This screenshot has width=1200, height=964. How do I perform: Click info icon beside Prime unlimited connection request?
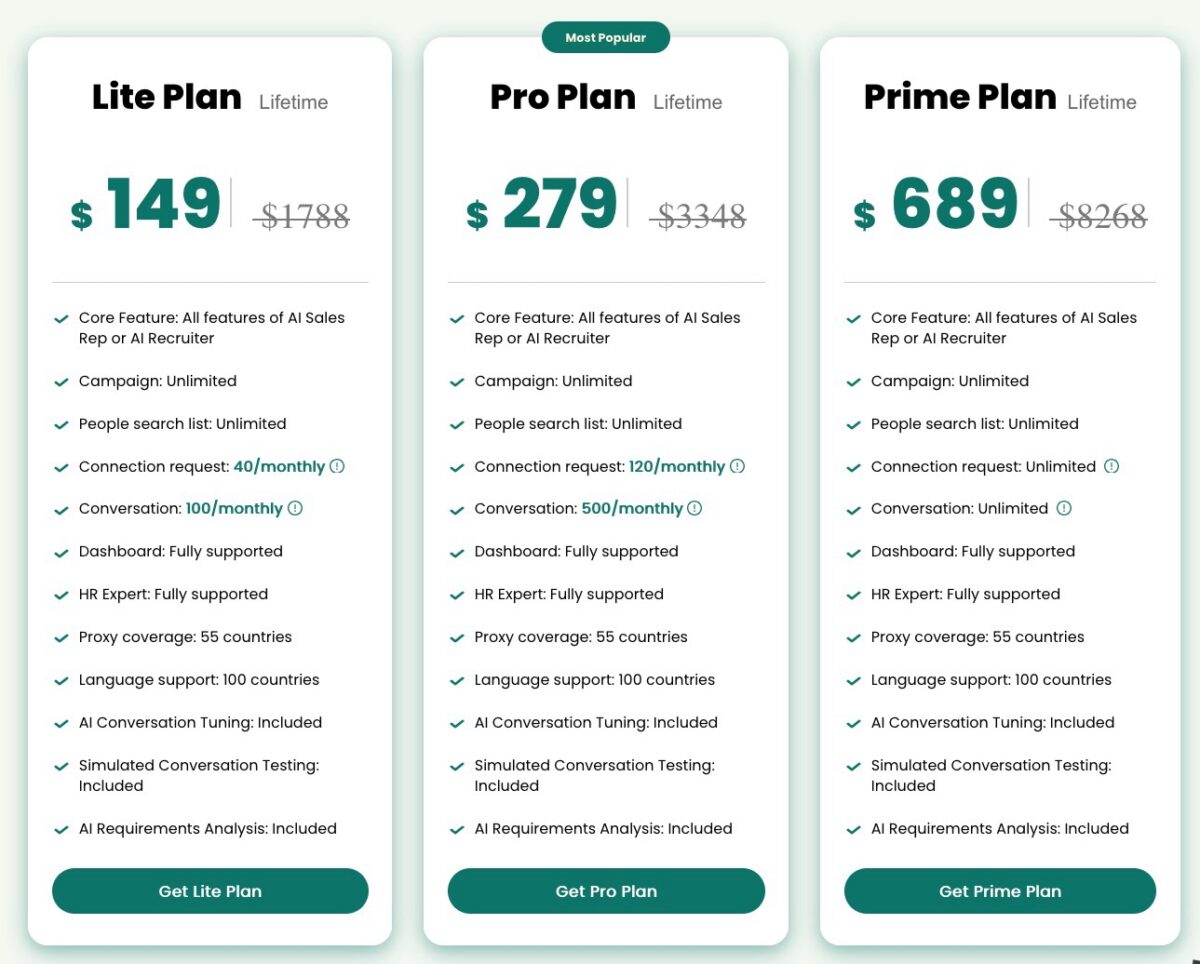click(x=1111, y=466)
